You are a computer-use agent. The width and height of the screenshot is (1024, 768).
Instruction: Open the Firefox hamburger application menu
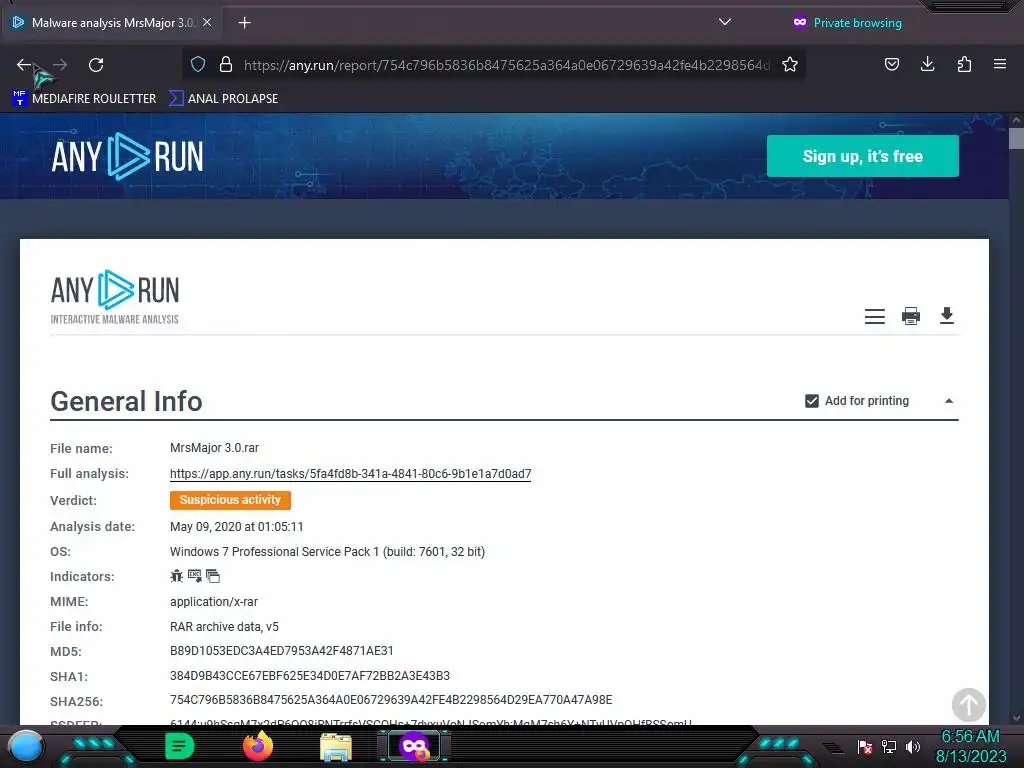[x=1000, y=64]
